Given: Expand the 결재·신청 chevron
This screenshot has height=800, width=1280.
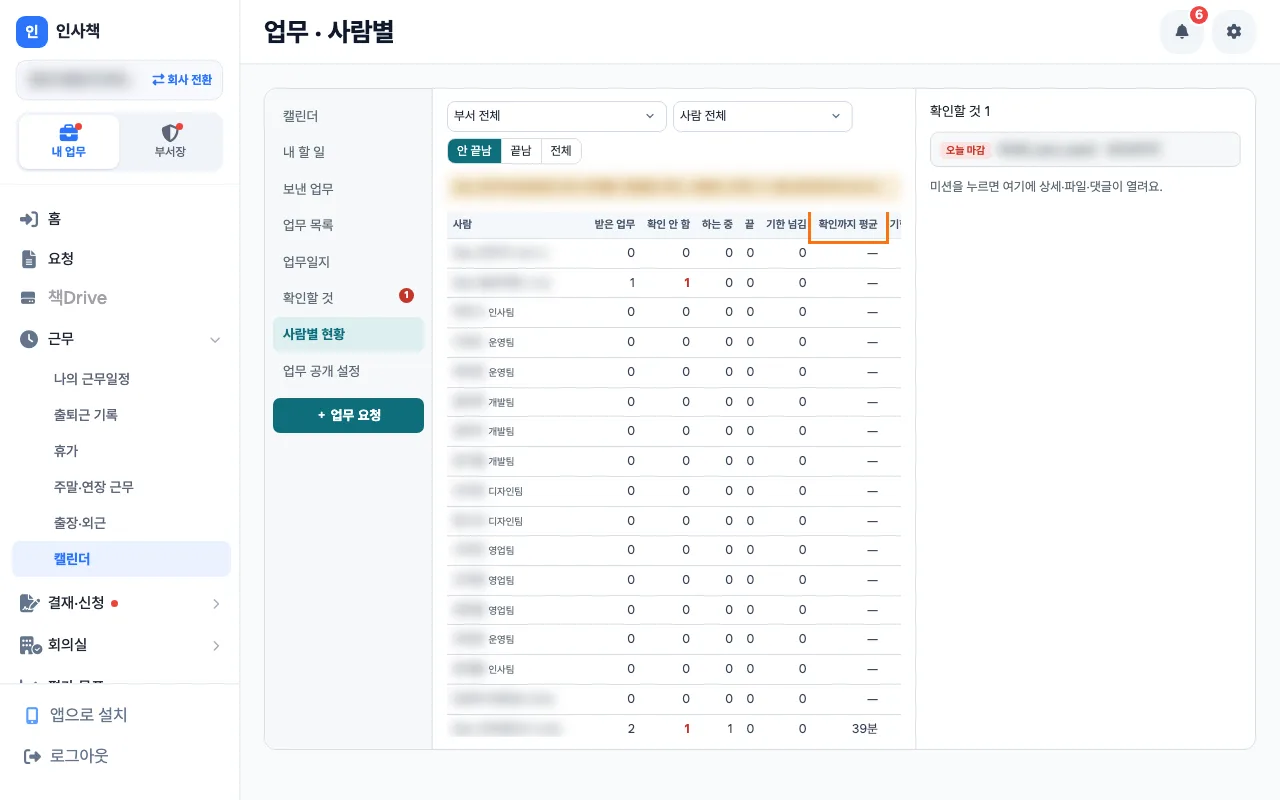Looking at the screenshot, I should pos(215,604).
